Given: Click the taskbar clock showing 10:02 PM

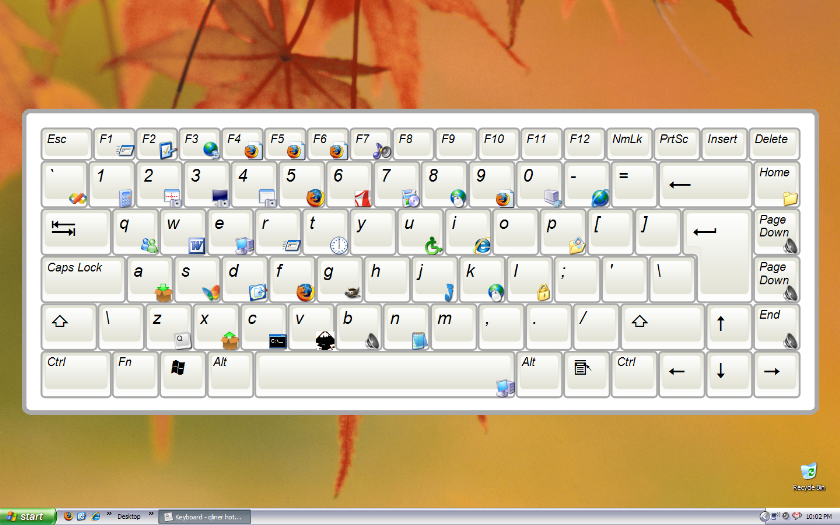Looking at the screenshot, I should point(819,517).
